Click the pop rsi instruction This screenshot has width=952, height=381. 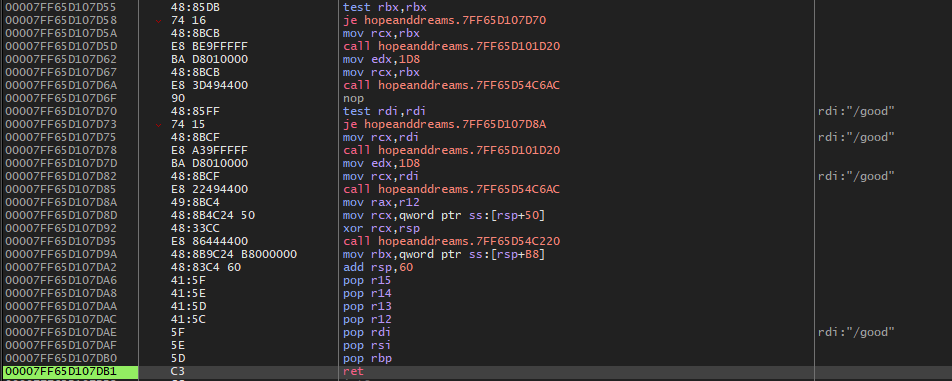point(367,346)
